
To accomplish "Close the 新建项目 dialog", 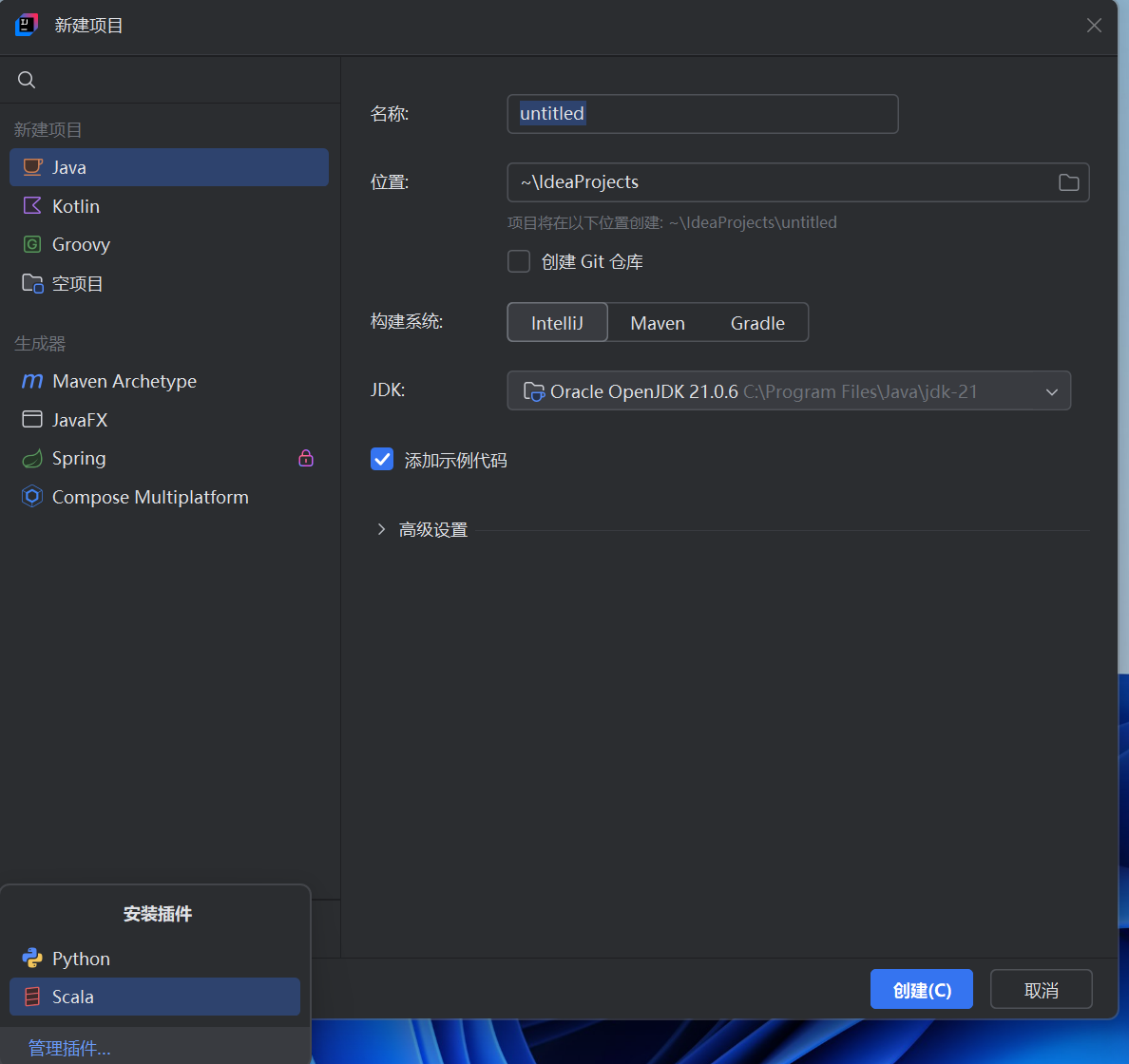I will click(1095, 26).
